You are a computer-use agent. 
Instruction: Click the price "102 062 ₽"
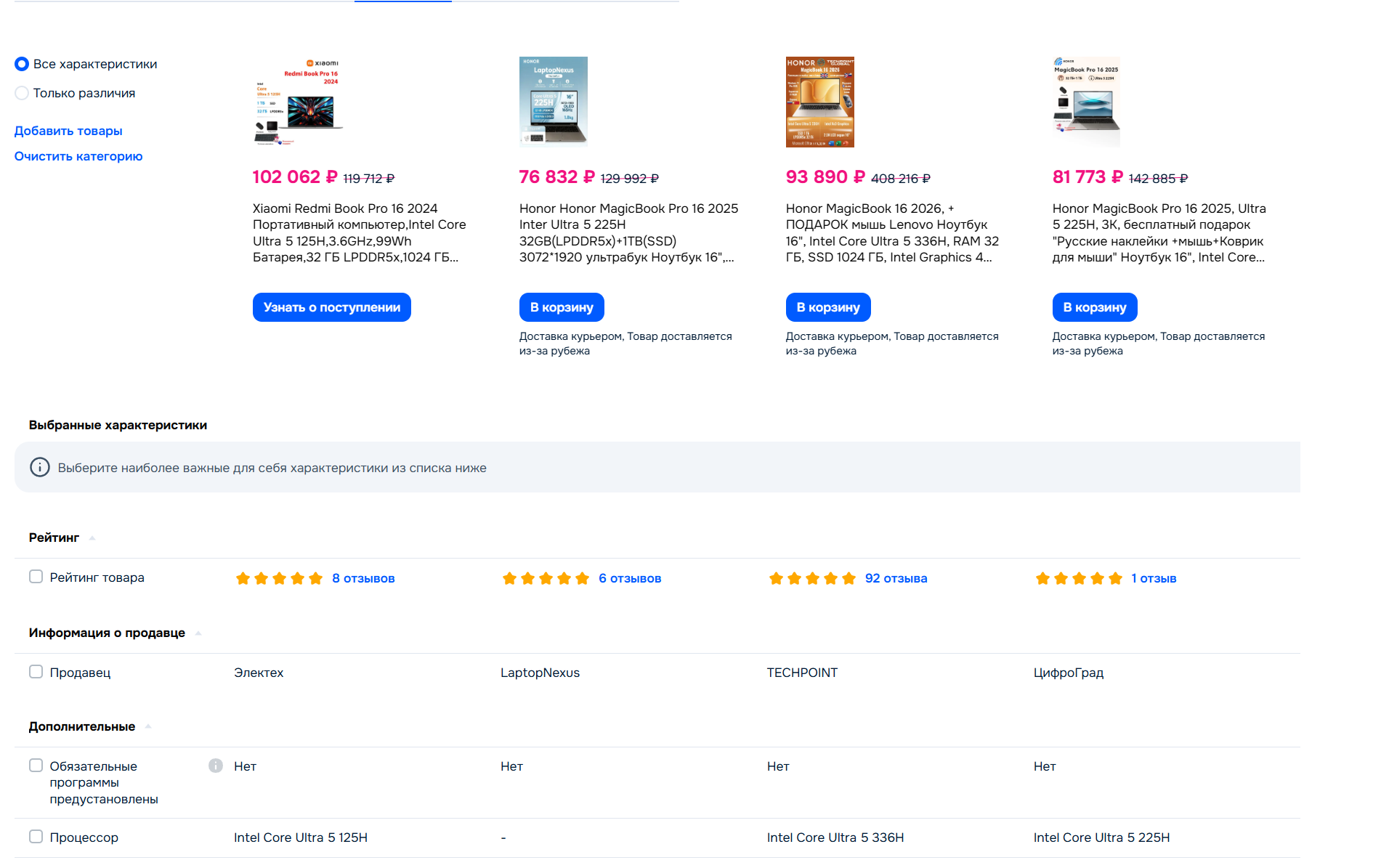(295, 177)
